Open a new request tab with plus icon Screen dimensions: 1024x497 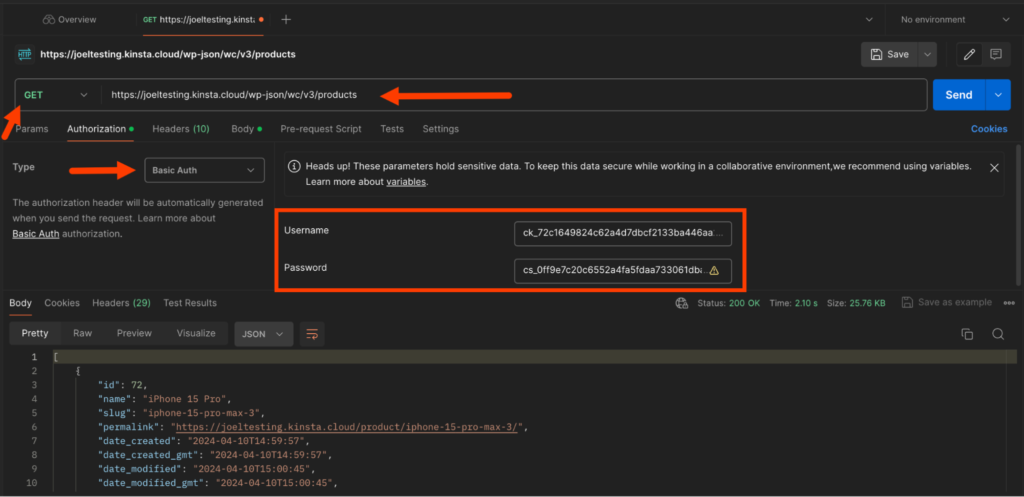(x=286, y=19)
